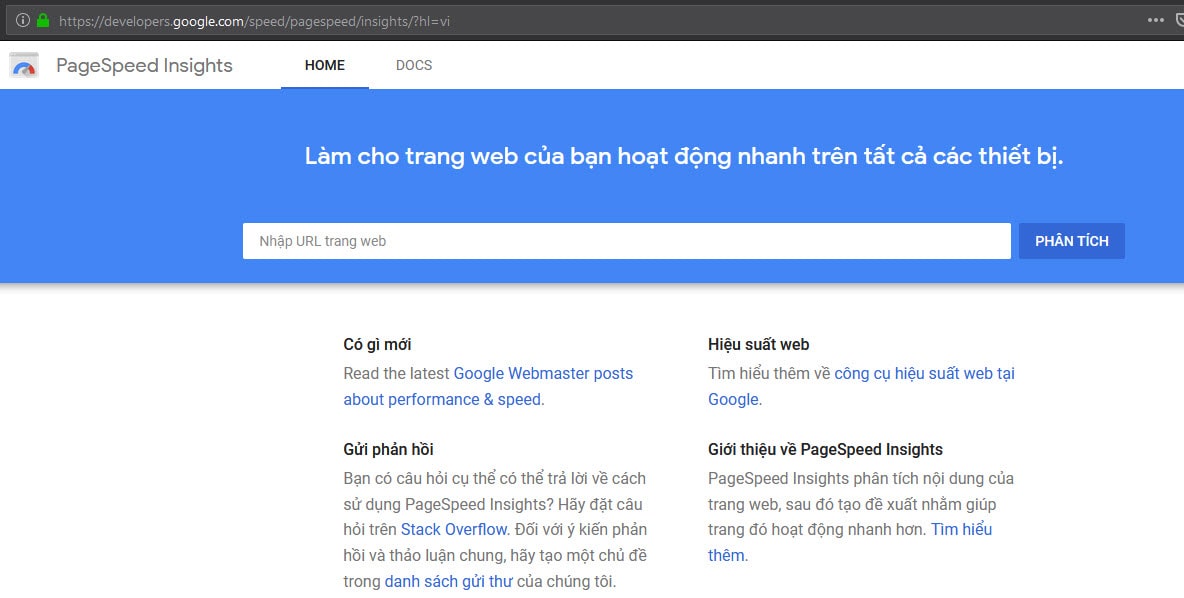Image resolution: width=1184 pixels, height=598 pixels.
Task: Open the Google Webmaster posts link
Action: tap(543, 373)
